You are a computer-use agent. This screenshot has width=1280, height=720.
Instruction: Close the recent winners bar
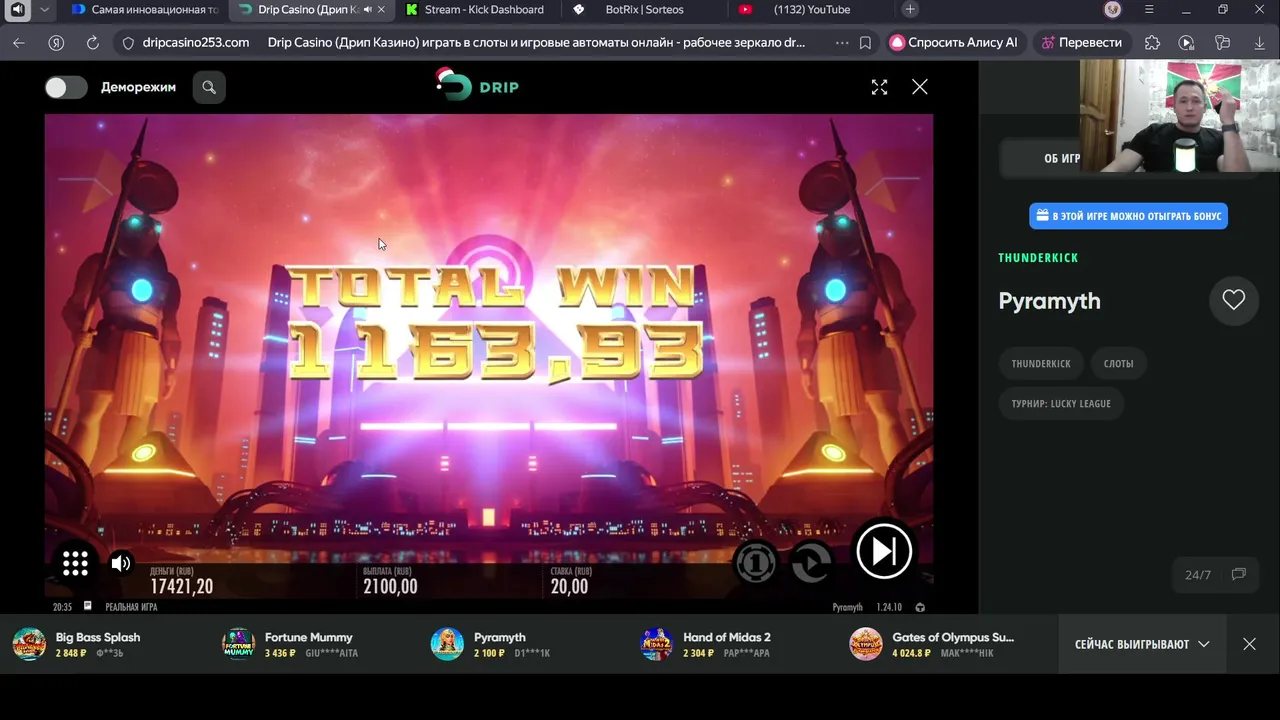[x=1249, y=644]
